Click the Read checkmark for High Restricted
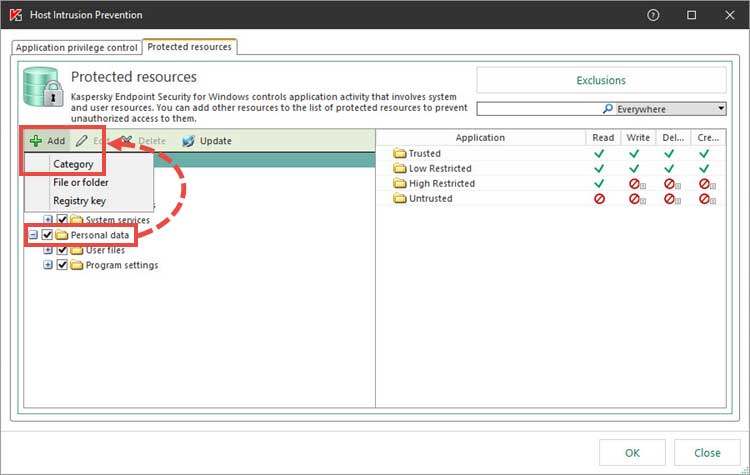Screen dimensions: 750x475 (x=599, y=183)
